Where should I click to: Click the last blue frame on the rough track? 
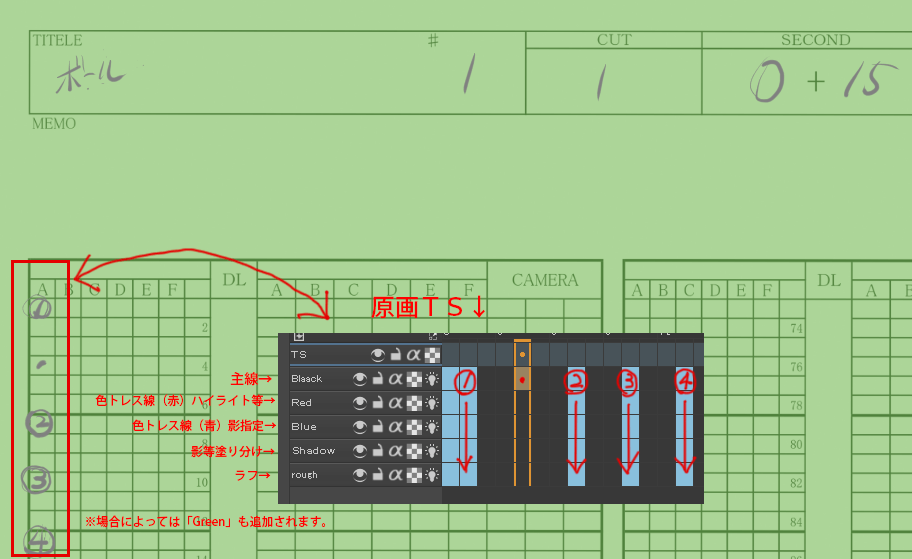tap(685, 475)
